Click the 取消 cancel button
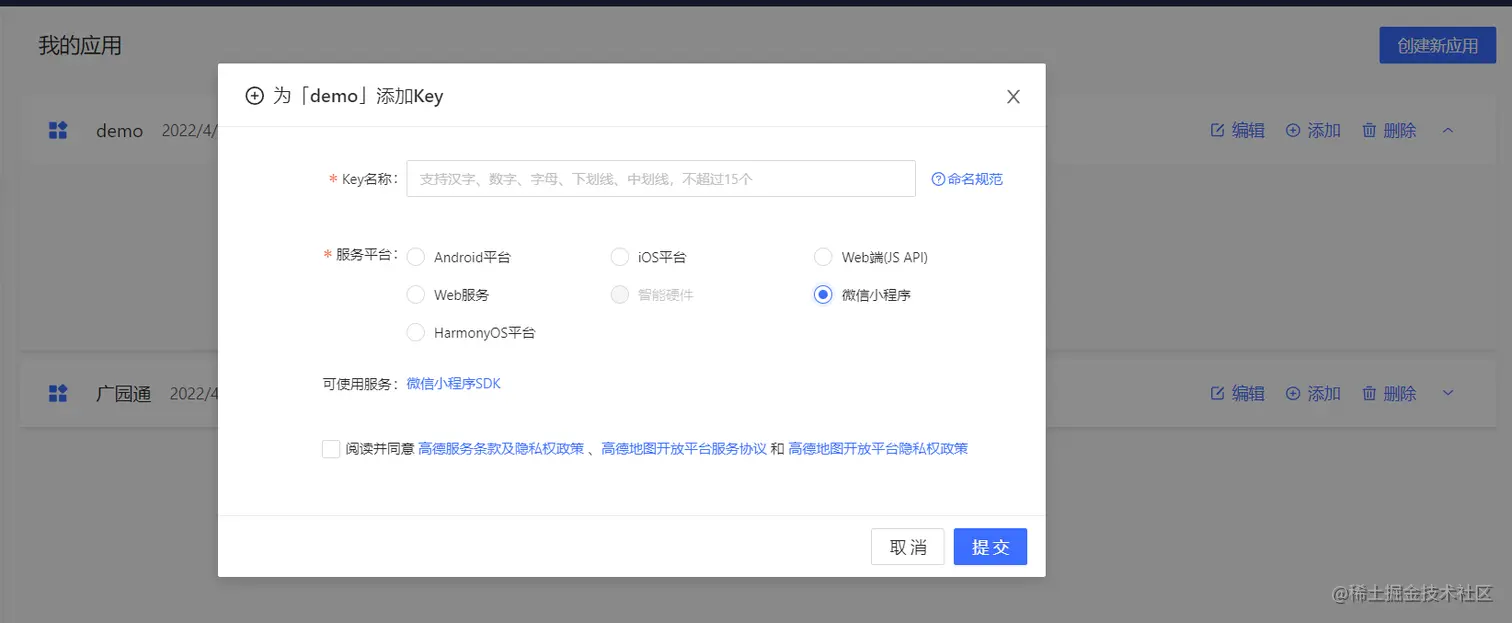The height and width of the screenshot is (623, 1512). click(908, 547)
